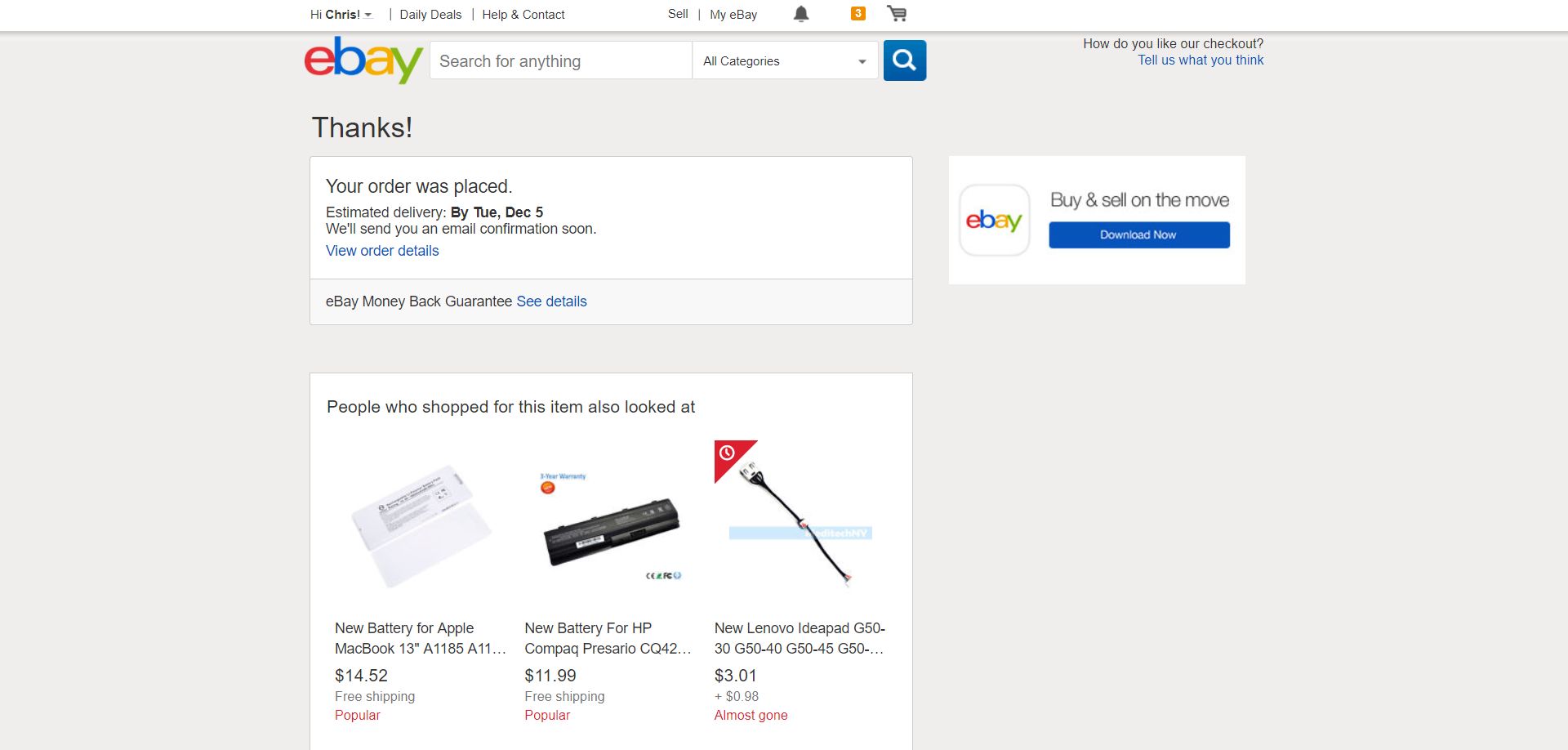1568x750 pixels.
Task: Open Daily Deals in top menu
Action: point(430,15)
